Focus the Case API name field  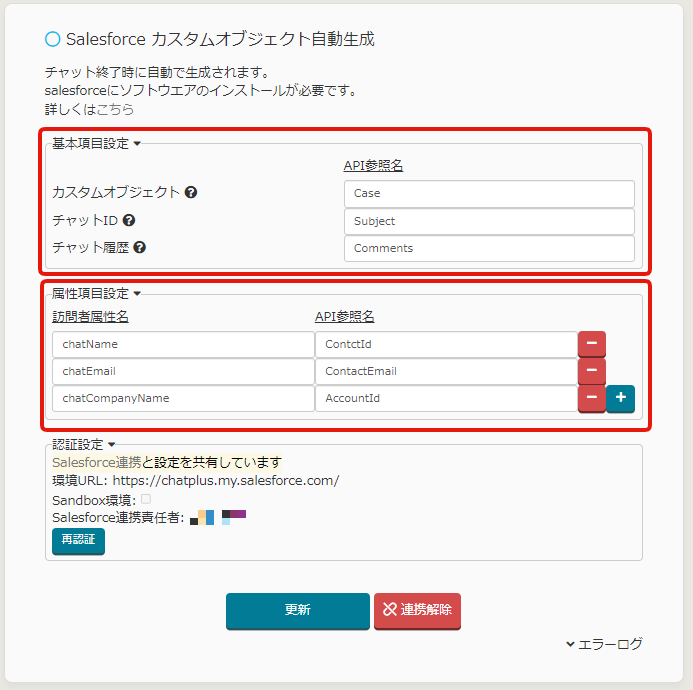pyautogui.click(x=489, y=194)
